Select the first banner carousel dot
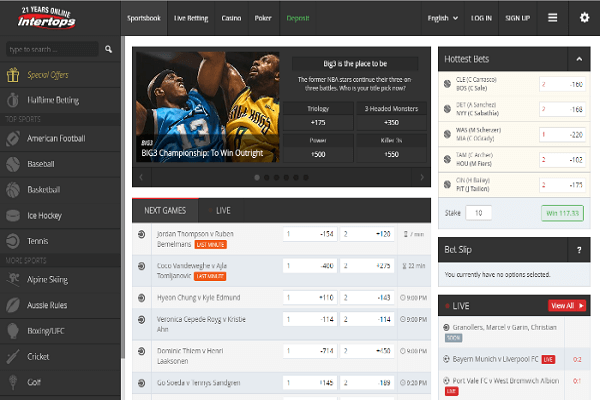The height and width of the screenshot is (400, 600). (257, 178)
